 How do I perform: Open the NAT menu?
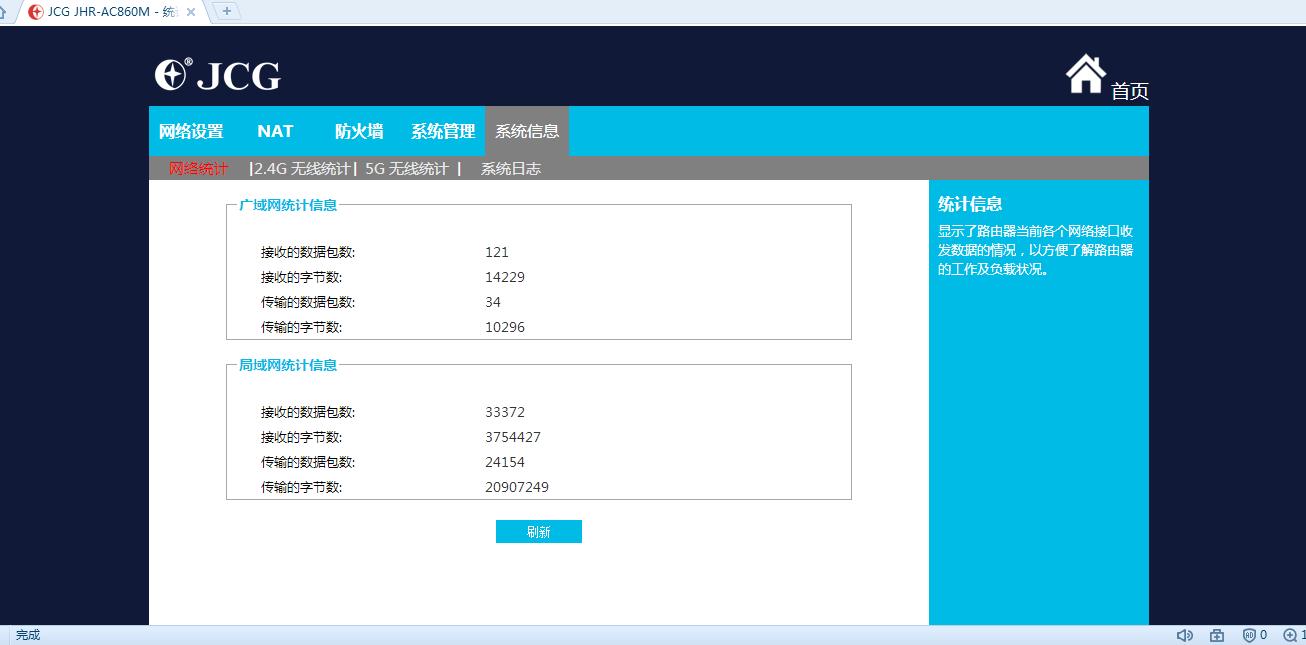(275, 131)
